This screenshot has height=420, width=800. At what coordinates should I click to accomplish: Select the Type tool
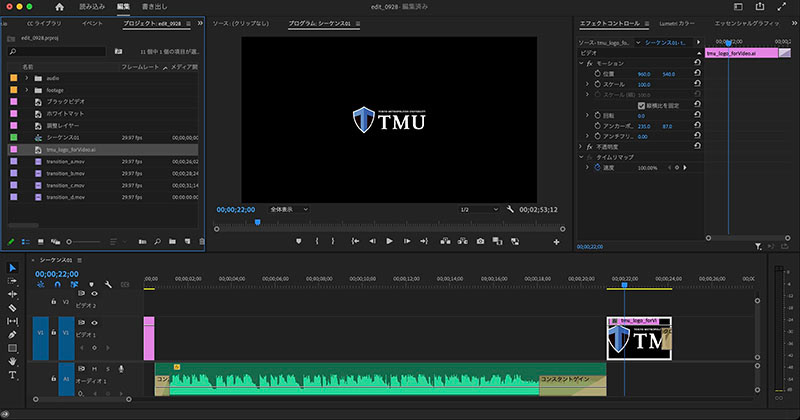click(x=13, y=375)
